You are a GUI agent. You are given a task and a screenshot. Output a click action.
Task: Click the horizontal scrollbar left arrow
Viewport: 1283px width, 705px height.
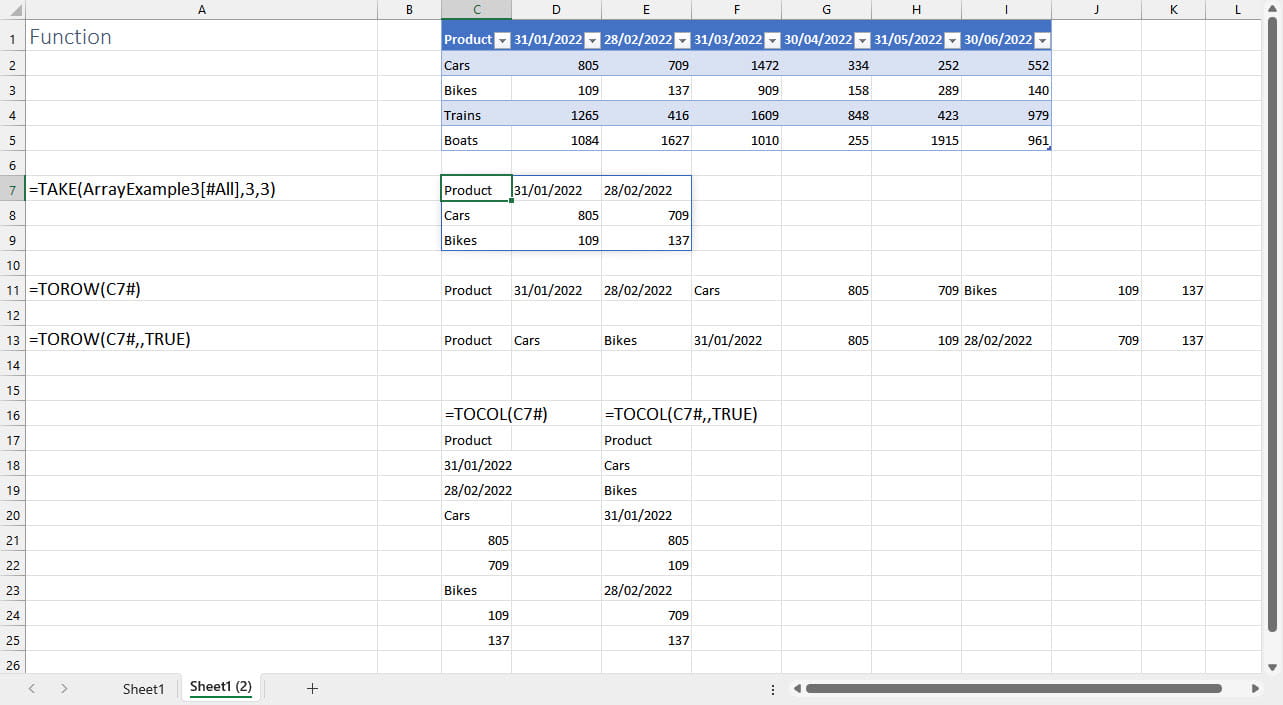point(797,688)
